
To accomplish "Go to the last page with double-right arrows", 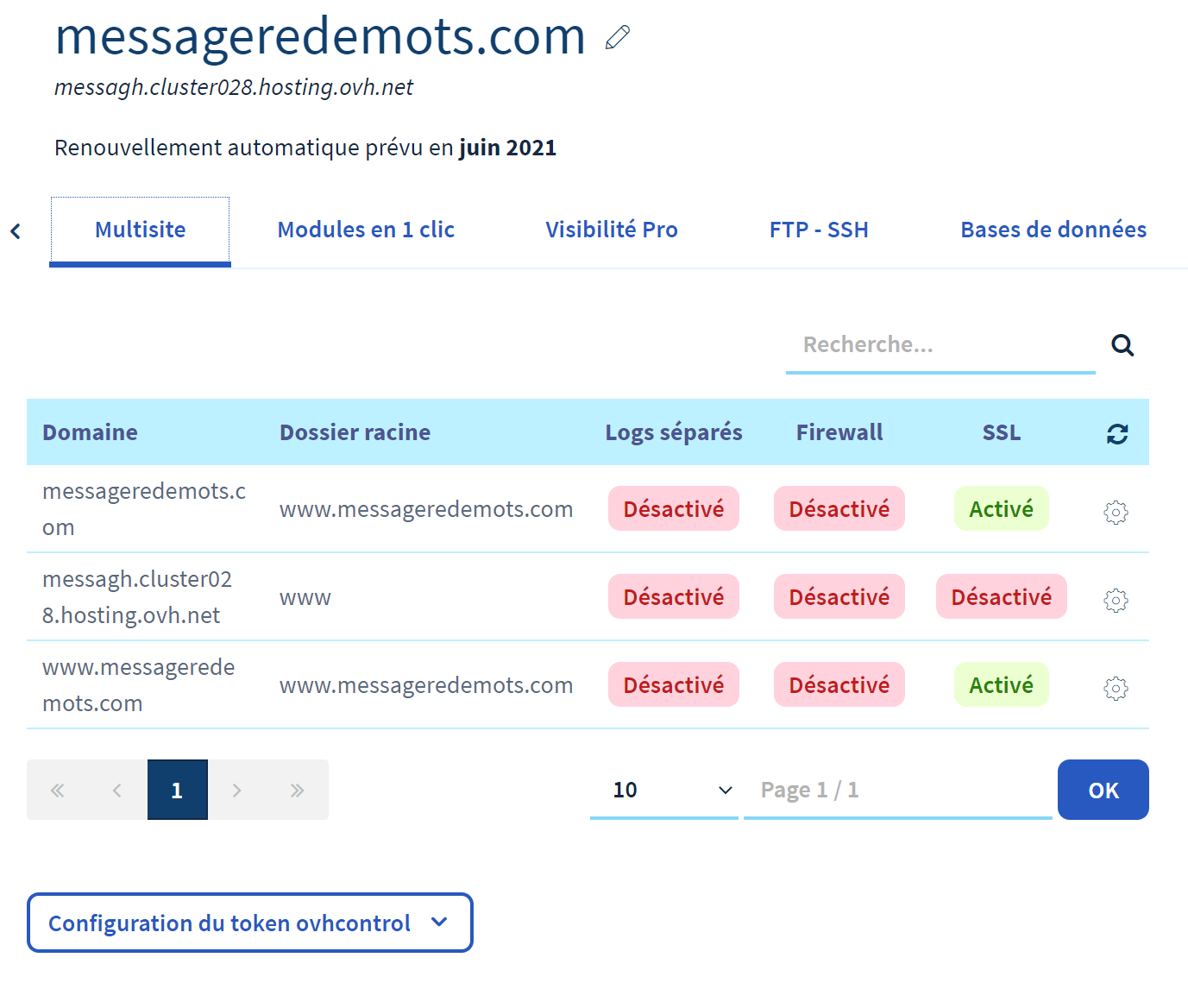I will (297, 791).
